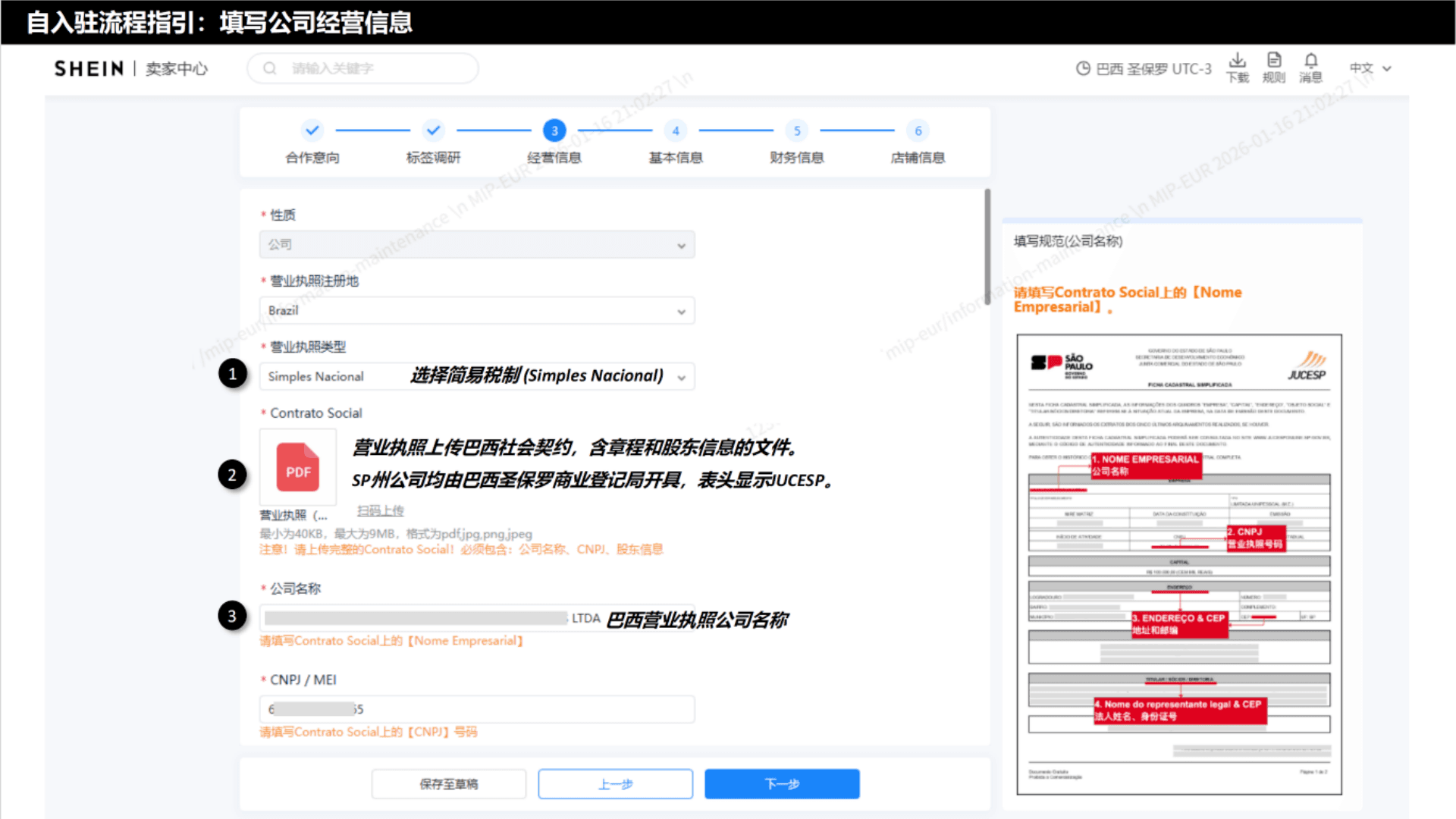Click the sample JUCESP document image
This screenshot has height=819, width=1456.
[1179, 564]
